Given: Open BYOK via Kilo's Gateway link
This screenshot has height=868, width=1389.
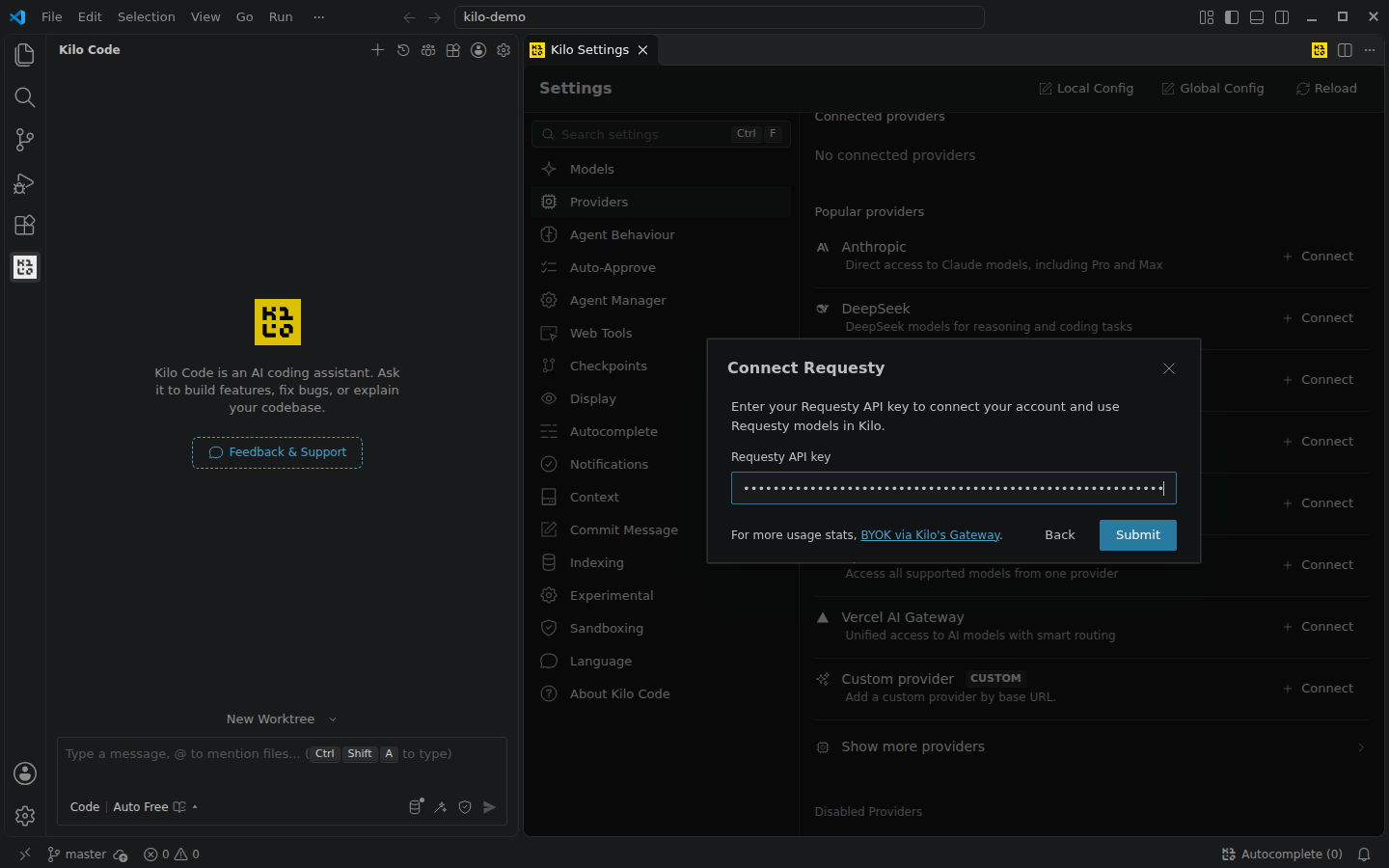Looking at the screenshot, I should 930,535.
